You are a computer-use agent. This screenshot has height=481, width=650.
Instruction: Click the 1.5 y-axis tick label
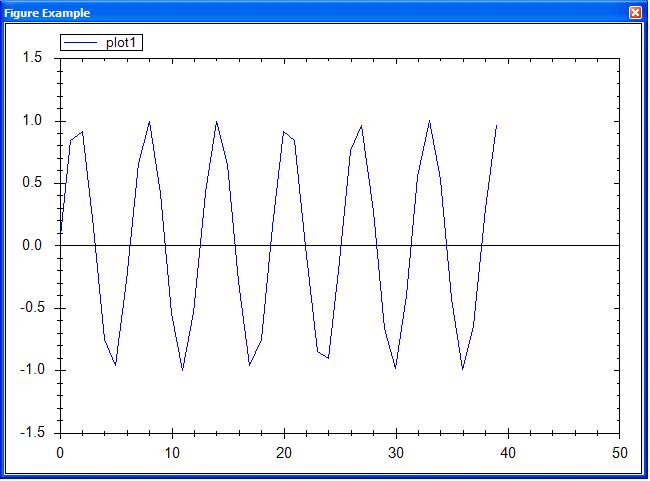tap(32, 59)
